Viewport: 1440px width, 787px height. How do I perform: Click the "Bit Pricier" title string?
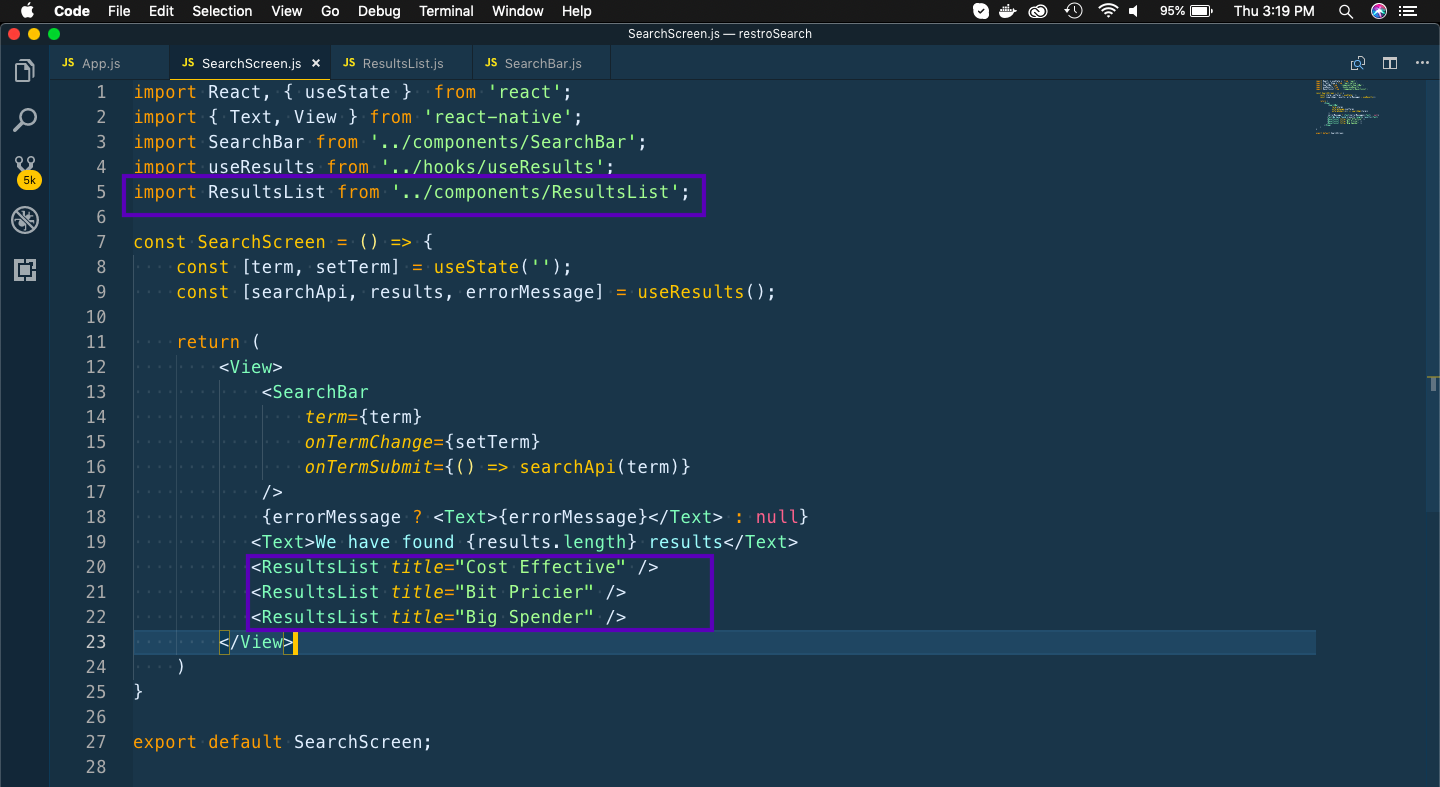pos(525,592)
